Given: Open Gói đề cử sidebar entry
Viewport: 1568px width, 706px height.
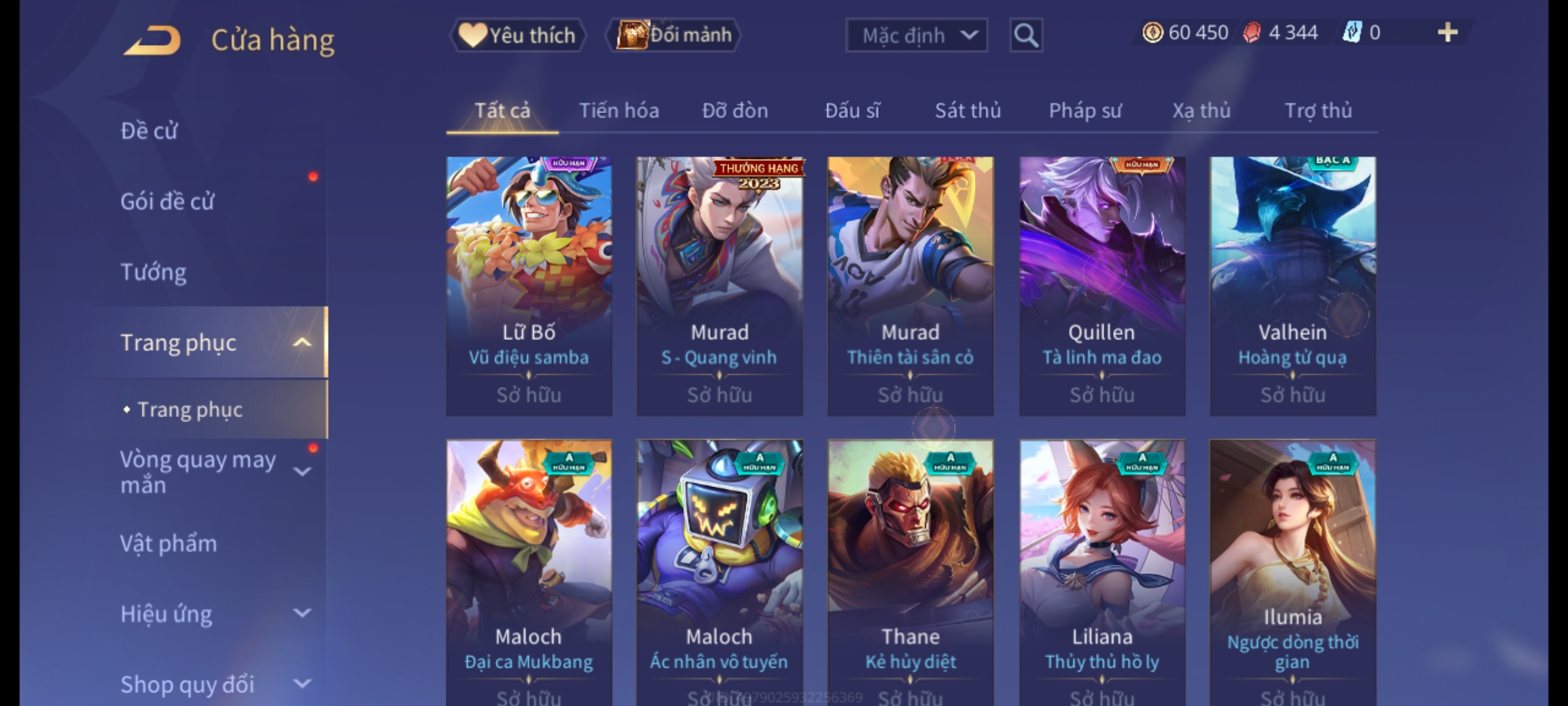Looking at the screenshot, I should [x=167, y=201].
